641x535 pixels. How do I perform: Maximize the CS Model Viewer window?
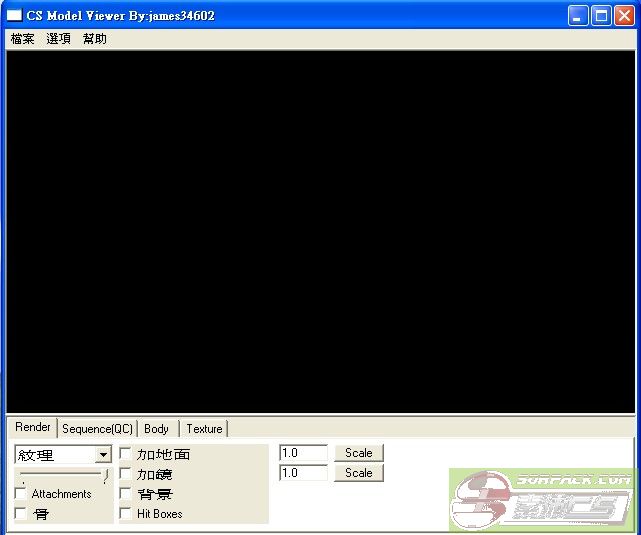pyautogui.click(x=602, y=16)
